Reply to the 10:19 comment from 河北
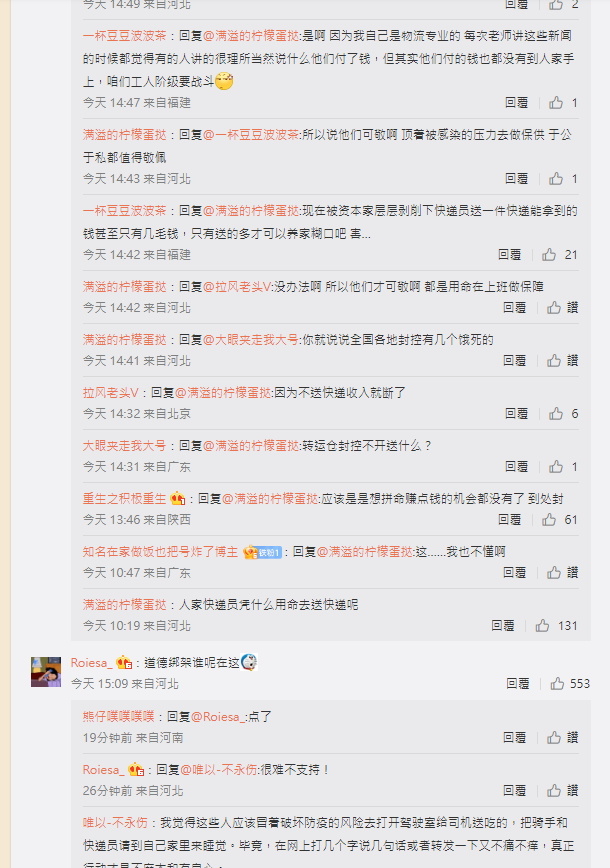 click(503, 626)
